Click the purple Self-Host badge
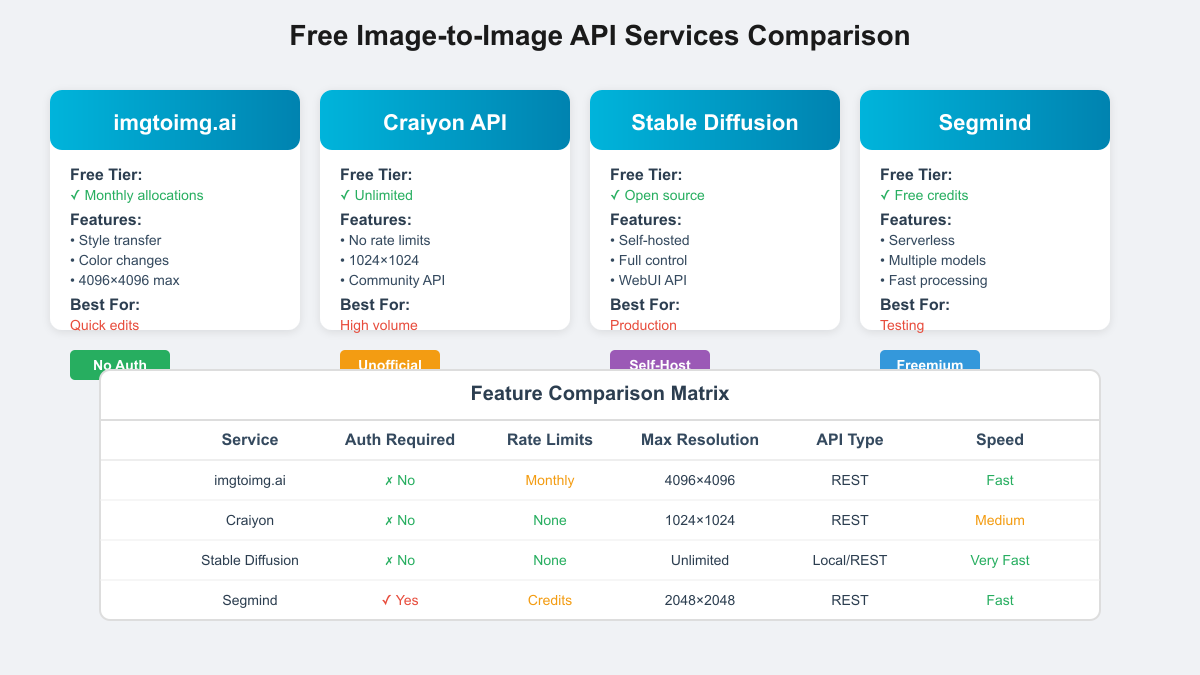The image size is (1200, 675). pyautogui.click(x=660, y=360)
